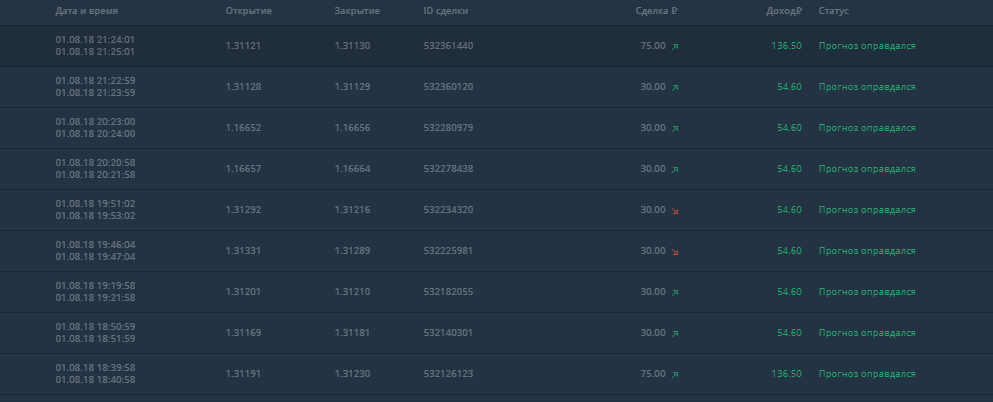993x402 pixels.
Task: Click the 01.08.18 18:39:58 timestamp
Action: click(x=95, y=368)
